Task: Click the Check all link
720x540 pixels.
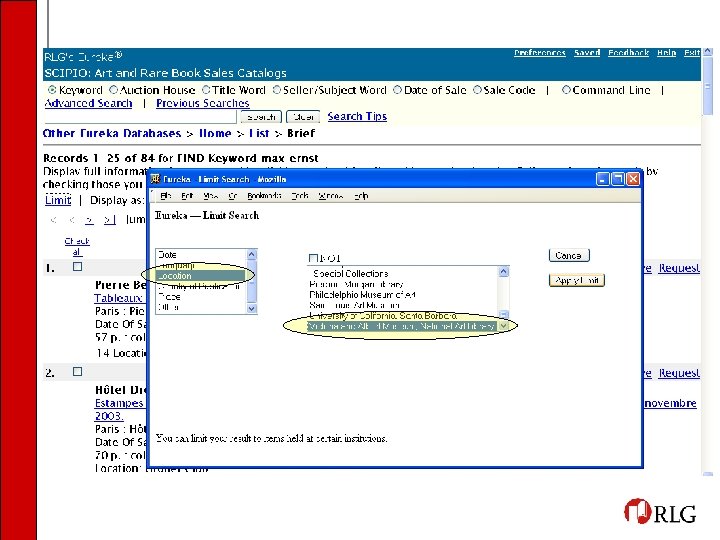Action: 77,246
